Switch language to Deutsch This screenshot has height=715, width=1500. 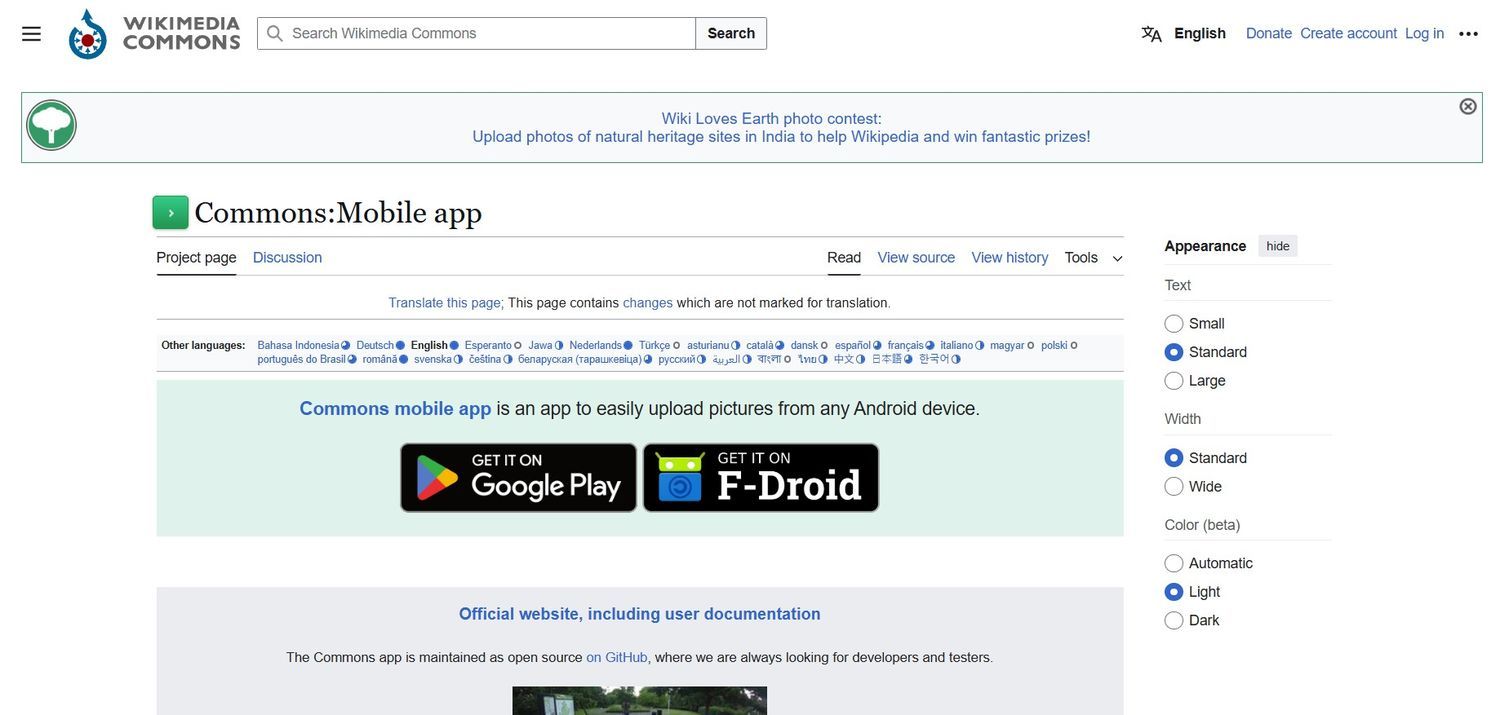coord(375,345)
